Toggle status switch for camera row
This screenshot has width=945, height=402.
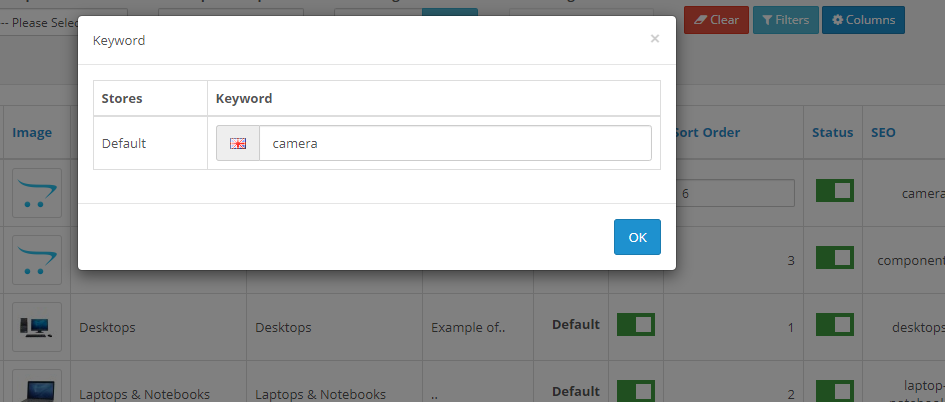click(834, 191)
